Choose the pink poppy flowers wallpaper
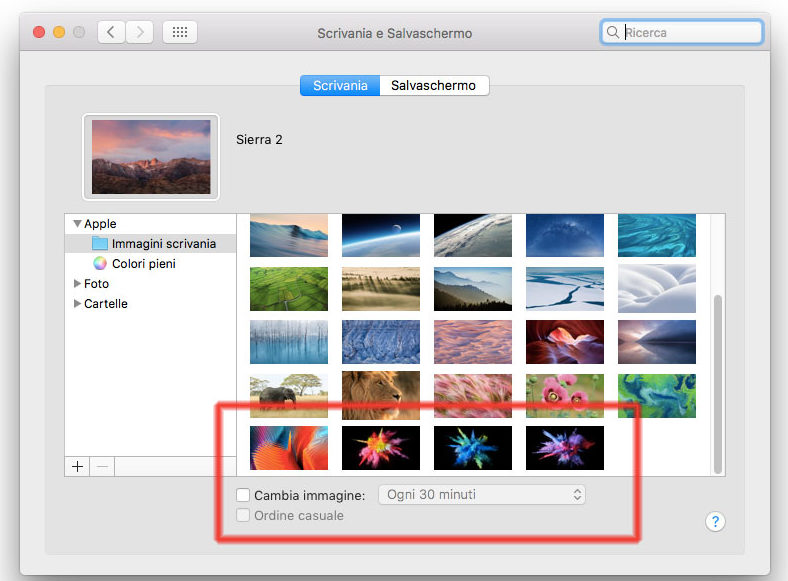788x581 pixels. click(x=565, y=396)
